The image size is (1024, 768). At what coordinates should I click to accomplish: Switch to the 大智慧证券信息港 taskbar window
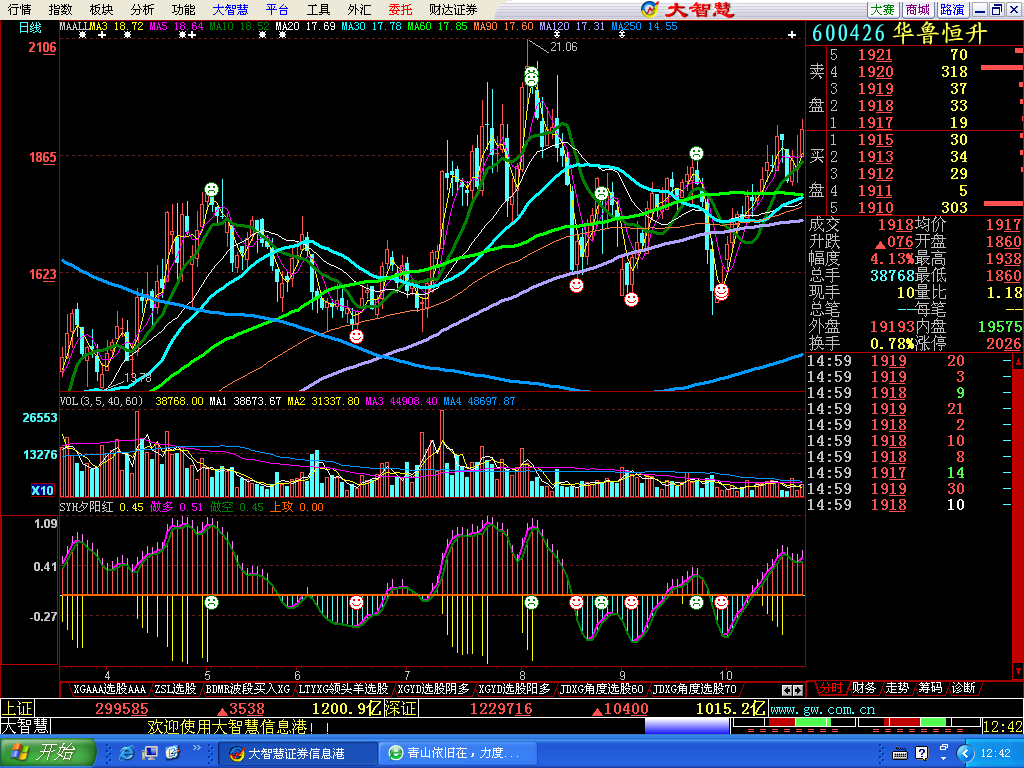(296, 753)
